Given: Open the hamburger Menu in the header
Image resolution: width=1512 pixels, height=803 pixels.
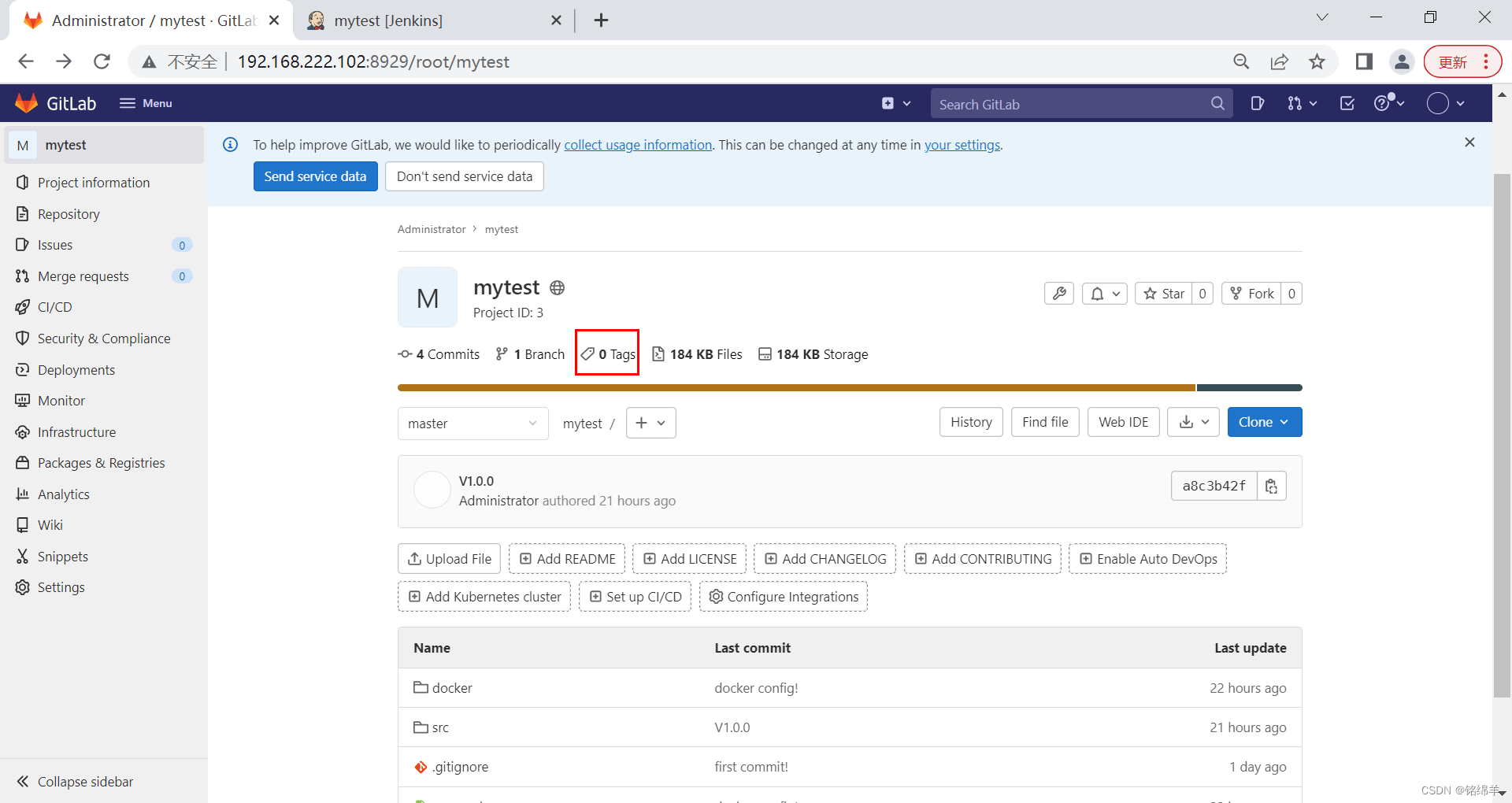Looking at the screenshot, I should [x=146, y=103].
